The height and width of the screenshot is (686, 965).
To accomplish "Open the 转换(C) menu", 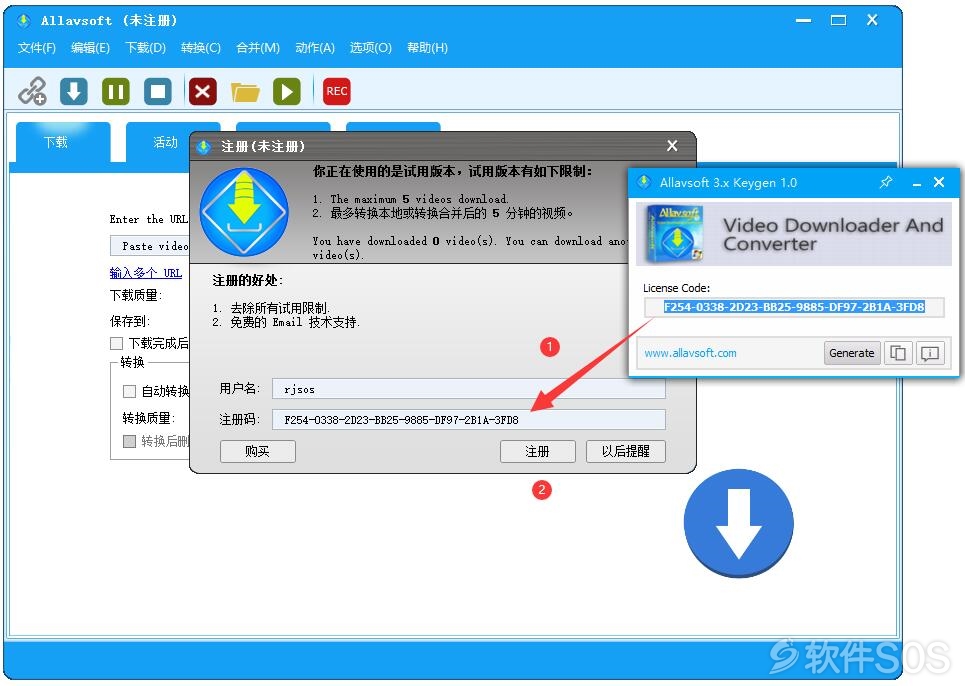I will tap(201, 48).
